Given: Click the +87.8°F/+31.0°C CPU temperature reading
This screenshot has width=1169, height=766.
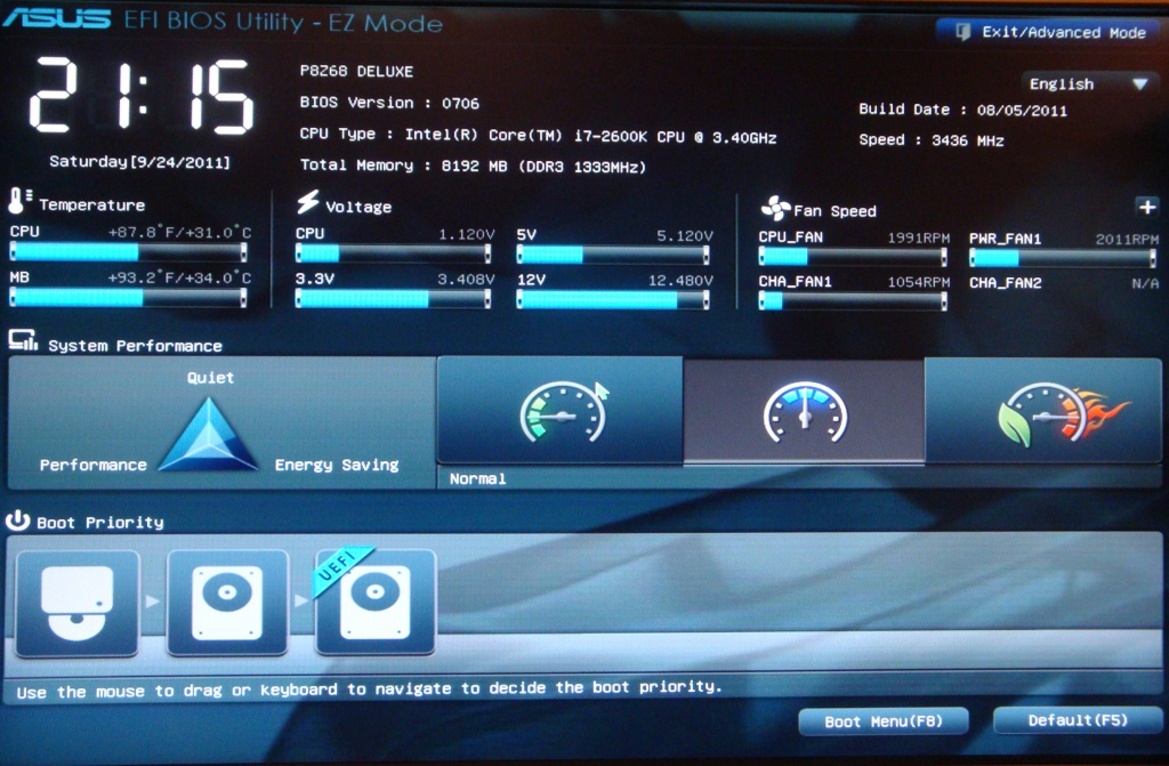Looking at the screenshot, I should click(180, 232).
